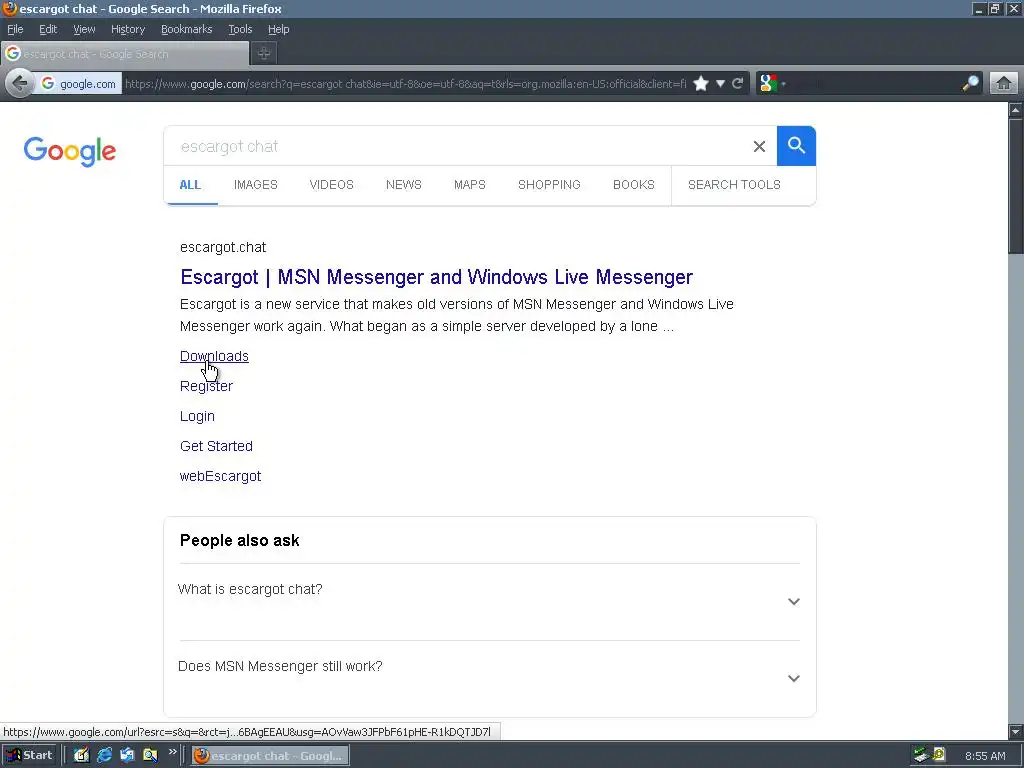Viewport: 1024px width, 768px height.
Task: Click the People also ask heading
Action: pos(240,541)
